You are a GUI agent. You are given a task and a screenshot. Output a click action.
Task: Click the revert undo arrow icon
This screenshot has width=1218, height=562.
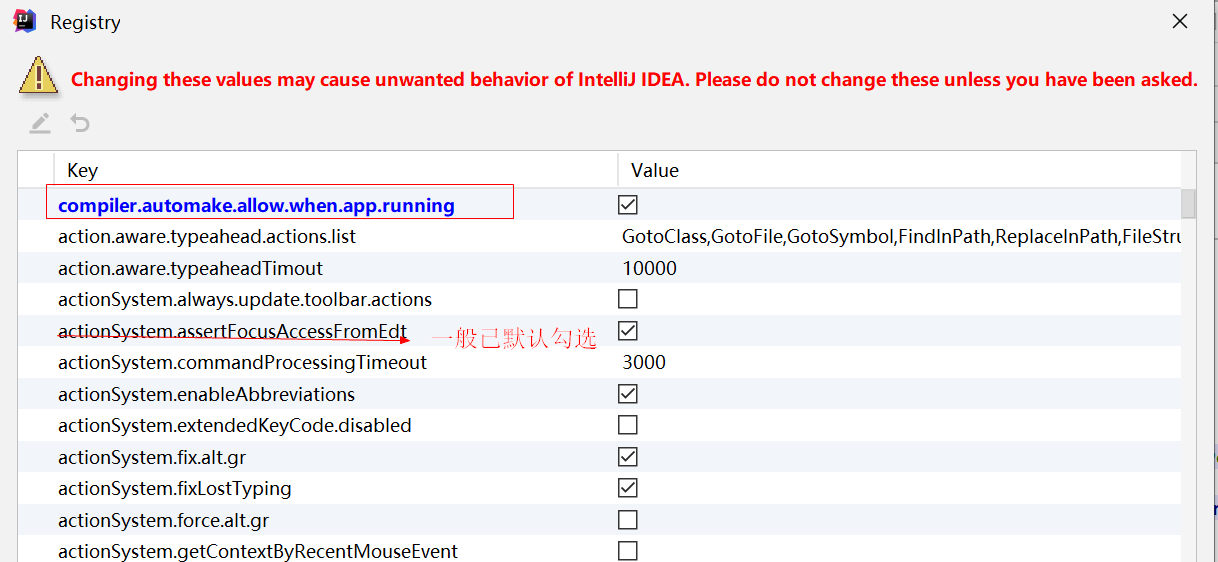[x=80, y=123]
